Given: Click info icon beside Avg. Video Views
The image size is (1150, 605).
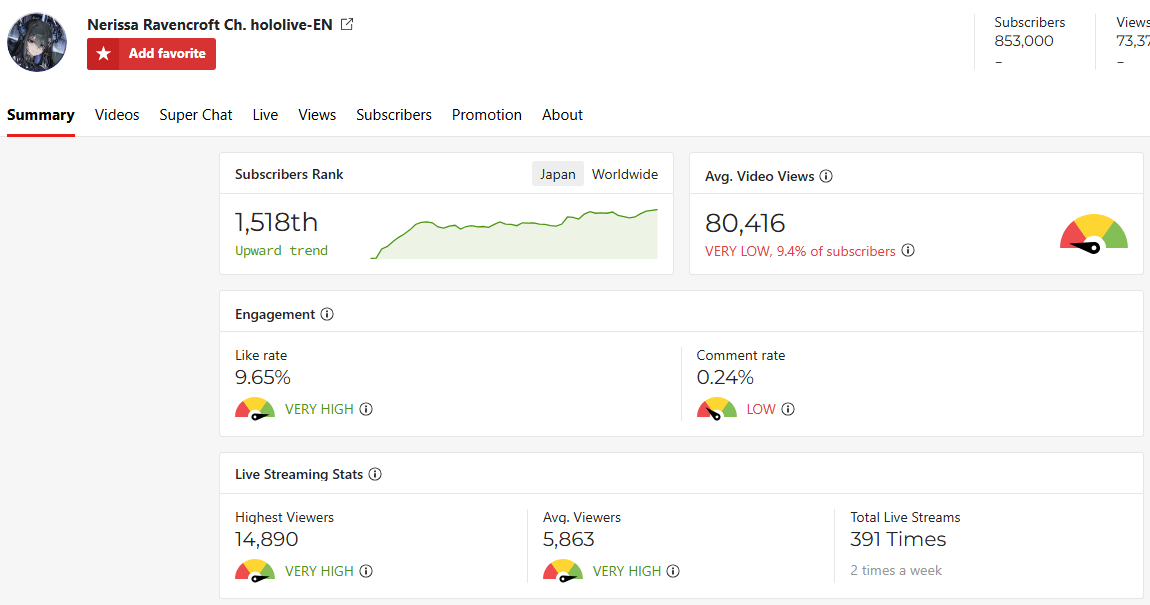Looking at the screenshot, I should (x=826, y=176).
